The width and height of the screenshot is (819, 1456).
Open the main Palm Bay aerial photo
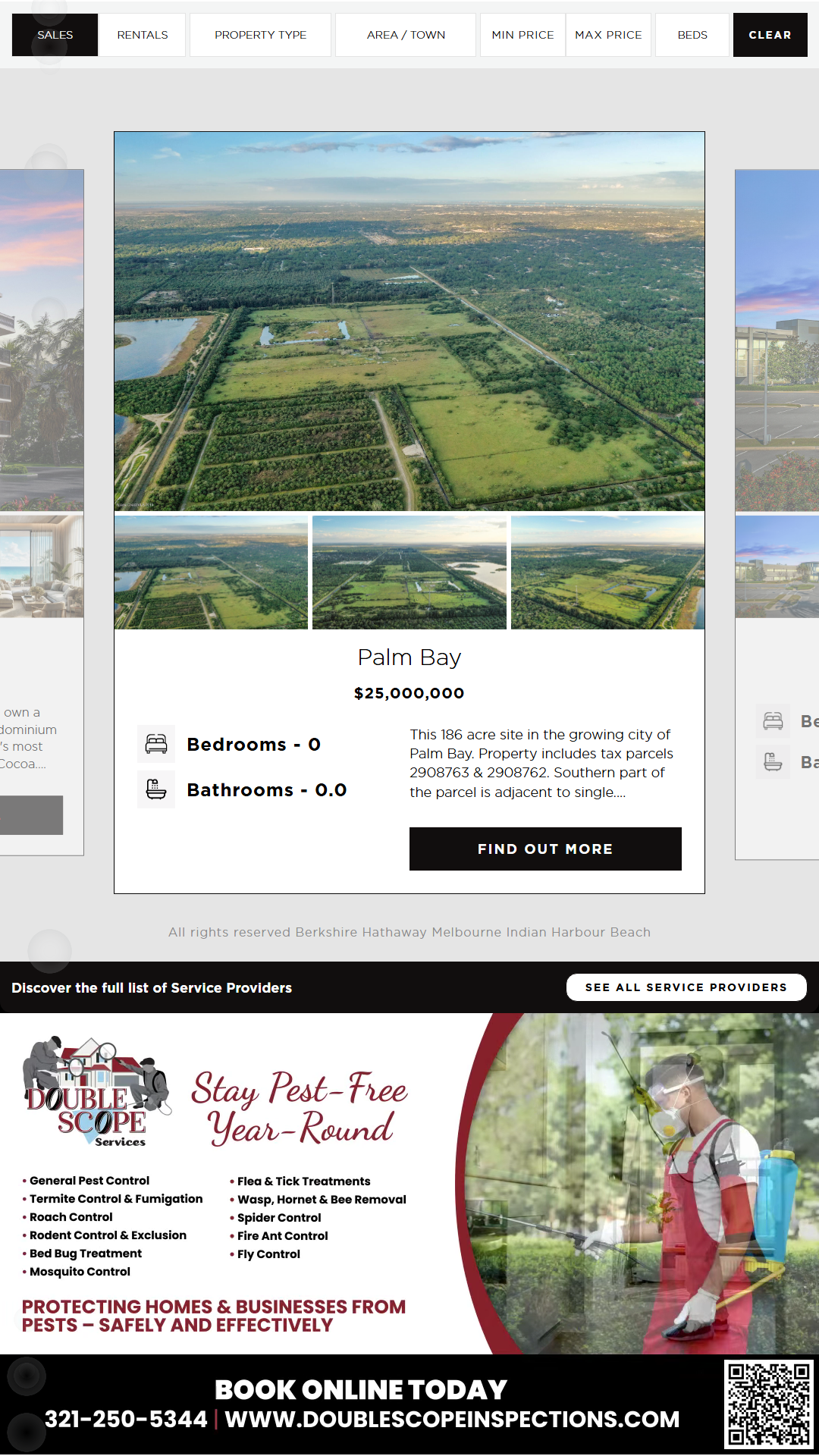click(x=409, y=322)
